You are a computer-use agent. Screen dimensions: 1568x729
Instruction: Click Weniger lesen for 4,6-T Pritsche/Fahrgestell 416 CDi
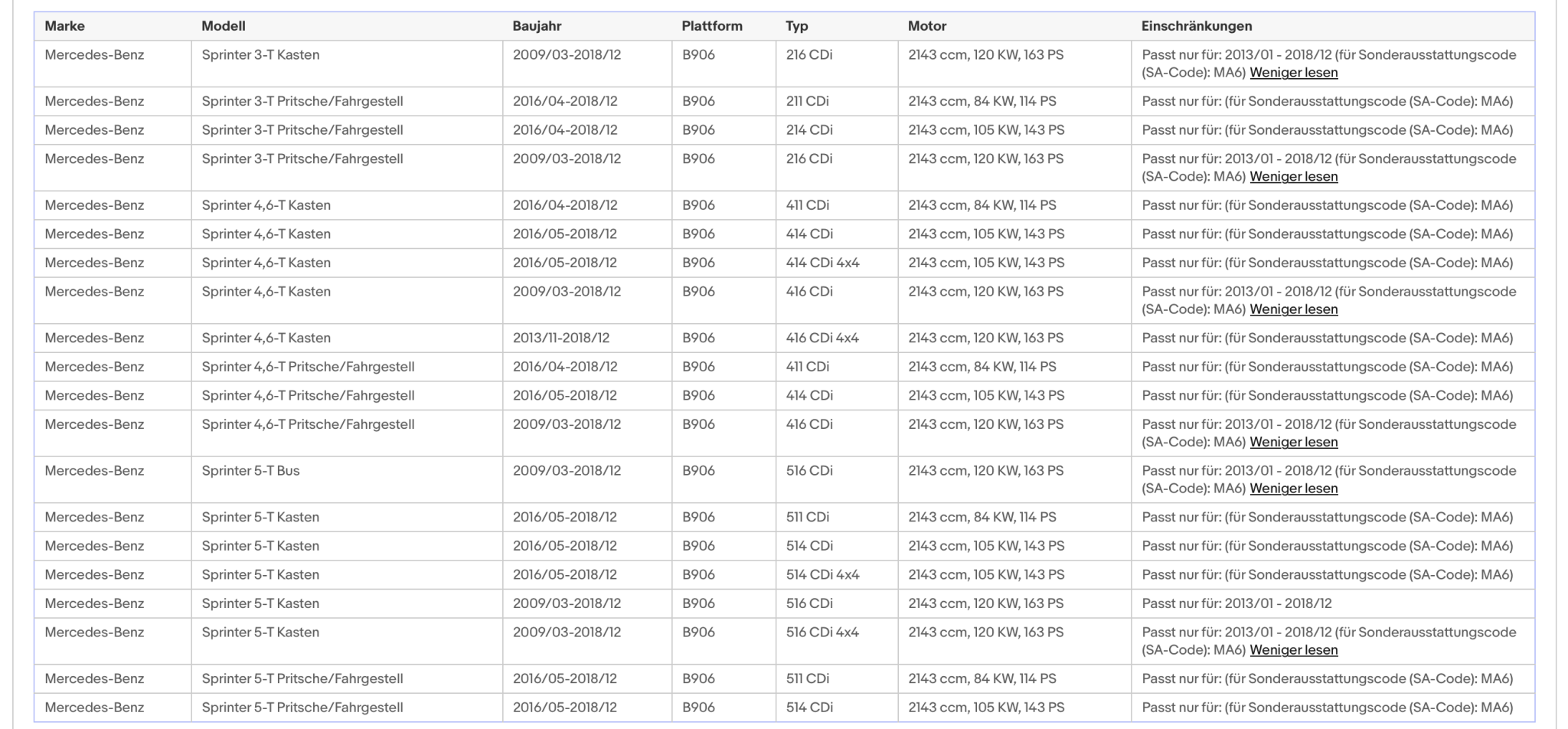1293,442
